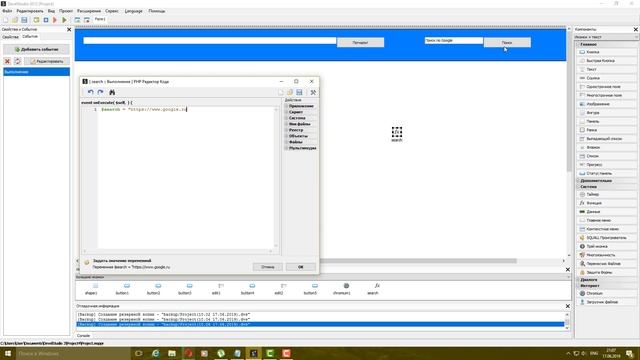The width and height of the screenshot is (640, 360).
Task: Select shape1 object in objects bar
Action: pos(91,289)
